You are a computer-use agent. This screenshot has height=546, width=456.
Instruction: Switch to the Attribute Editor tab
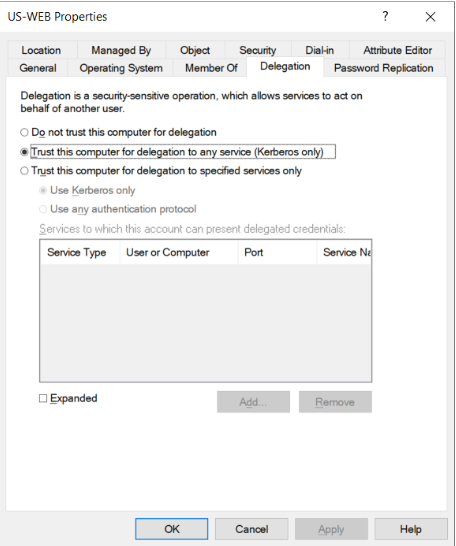(398, 50)
